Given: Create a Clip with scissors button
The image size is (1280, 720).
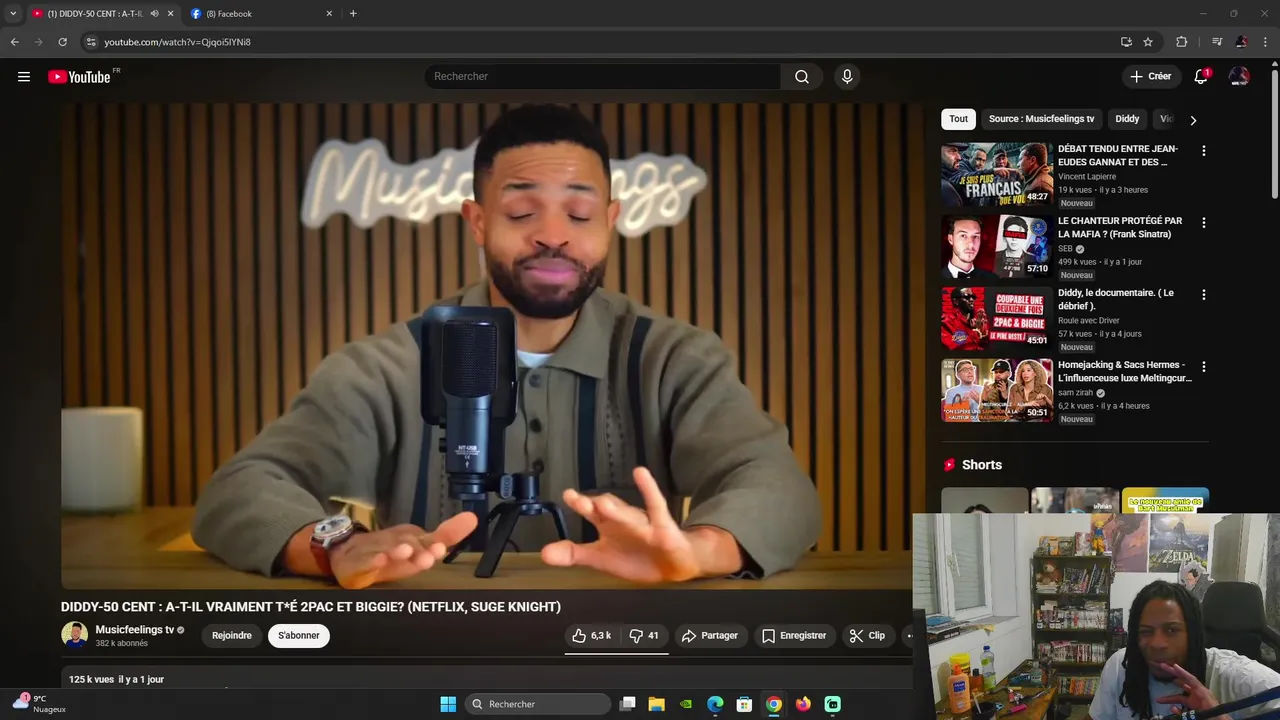Looking at the screenshot, I should tap(867, 635).
